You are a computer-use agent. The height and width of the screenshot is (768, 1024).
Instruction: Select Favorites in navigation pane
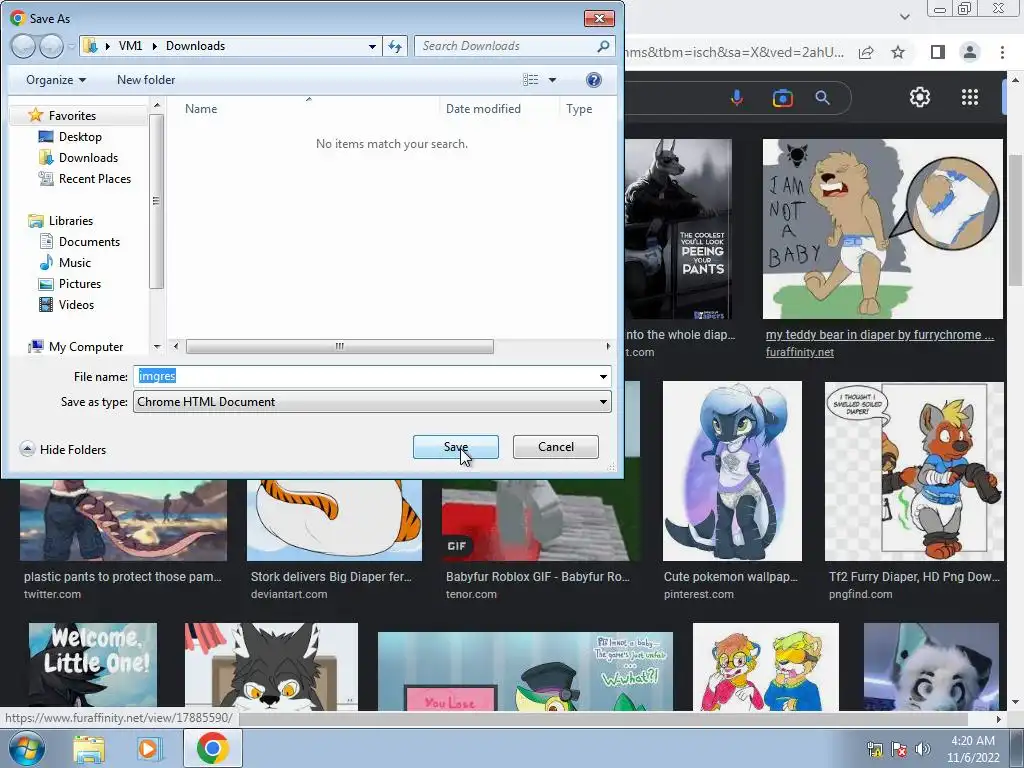72,116
